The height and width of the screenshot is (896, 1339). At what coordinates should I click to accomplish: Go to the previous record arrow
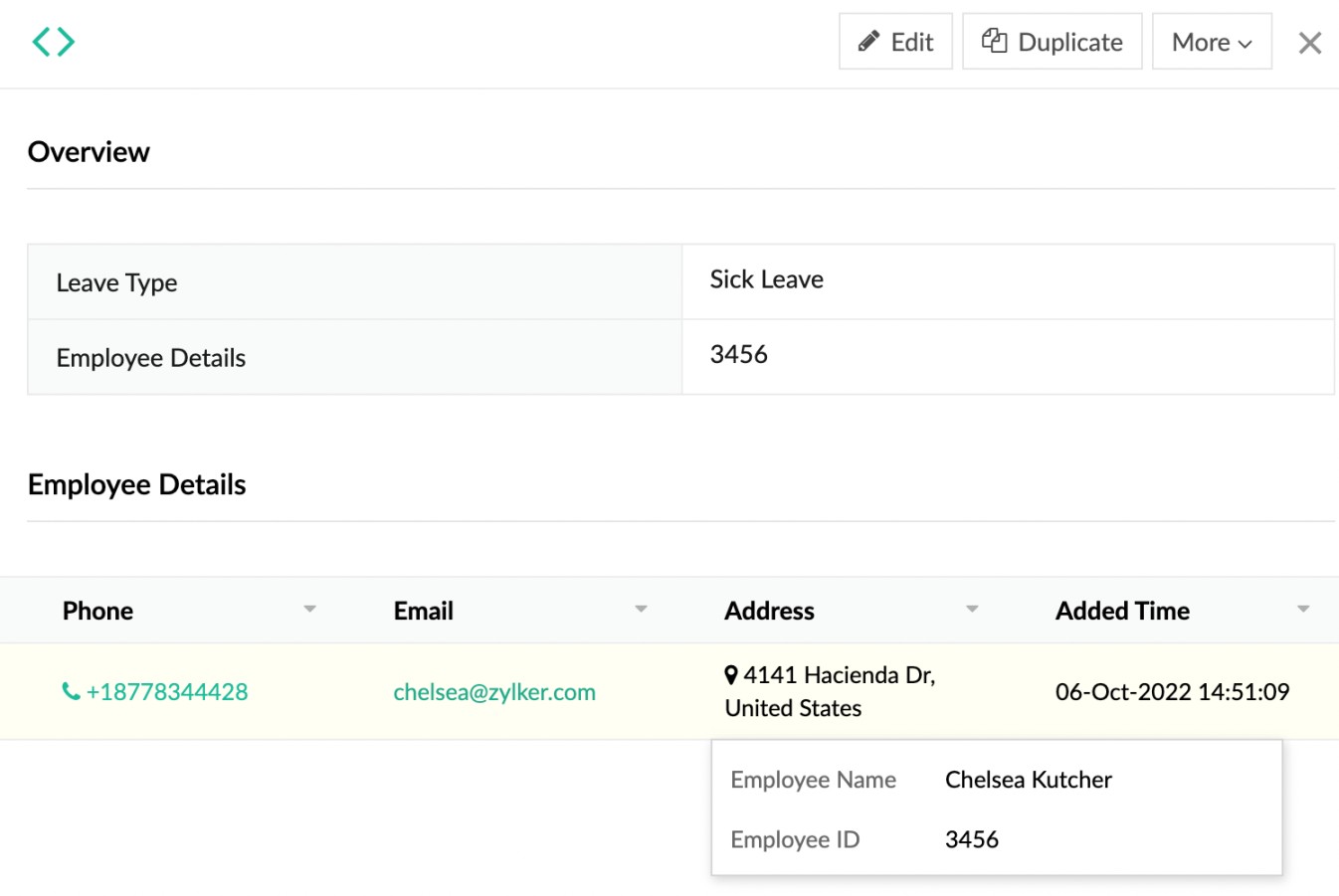pyautogui.click(x=42, y=42)
